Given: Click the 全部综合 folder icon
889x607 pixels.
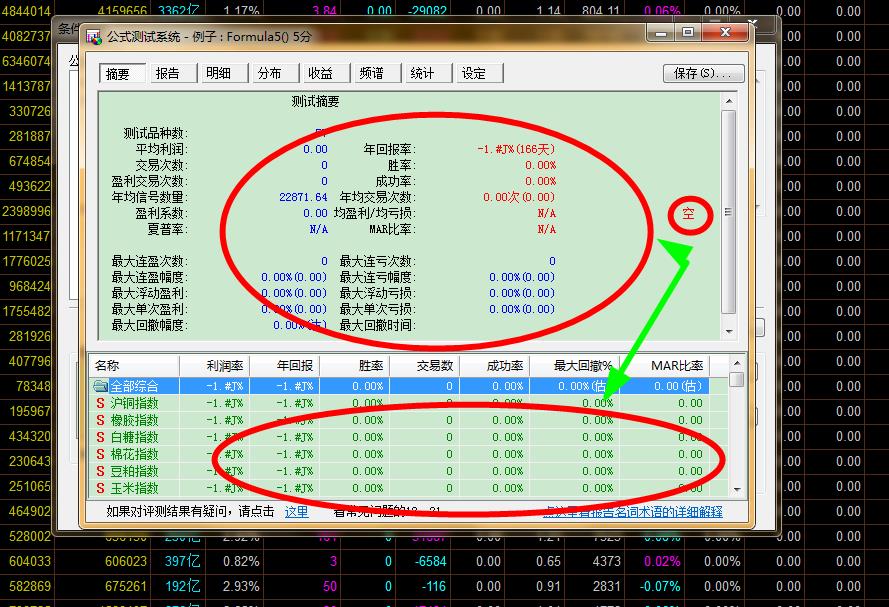Looking at the screenshot, I should coord(100,387).
